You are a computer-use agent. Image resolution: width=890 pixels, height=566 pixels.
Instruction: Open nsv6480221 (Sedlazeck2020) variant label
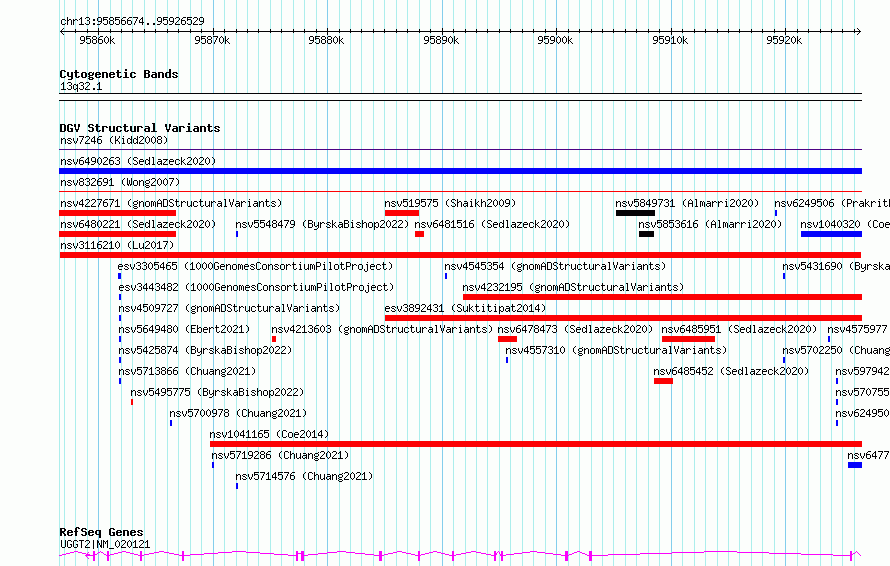point(138,224)
